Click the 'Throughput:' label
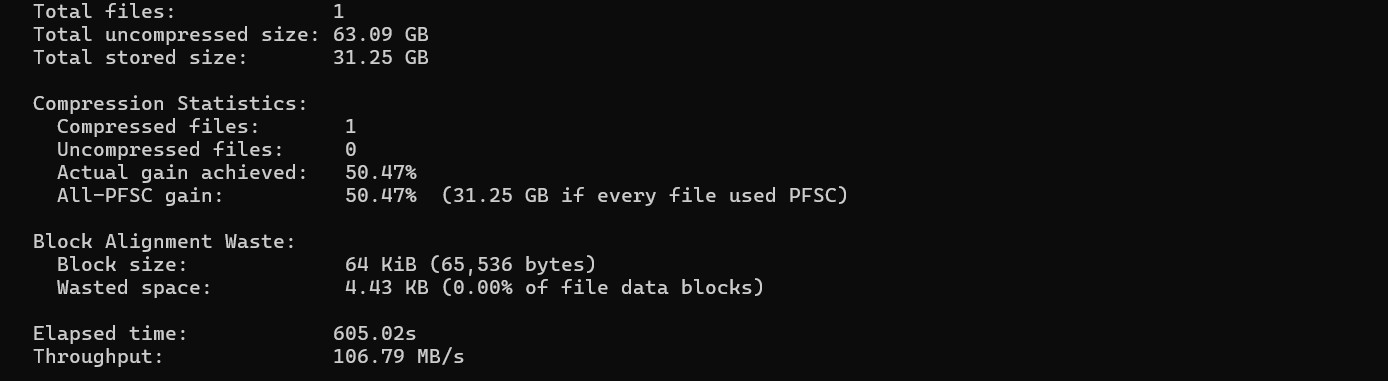The width and height of the screenshot is (1388, 381). 98,356
